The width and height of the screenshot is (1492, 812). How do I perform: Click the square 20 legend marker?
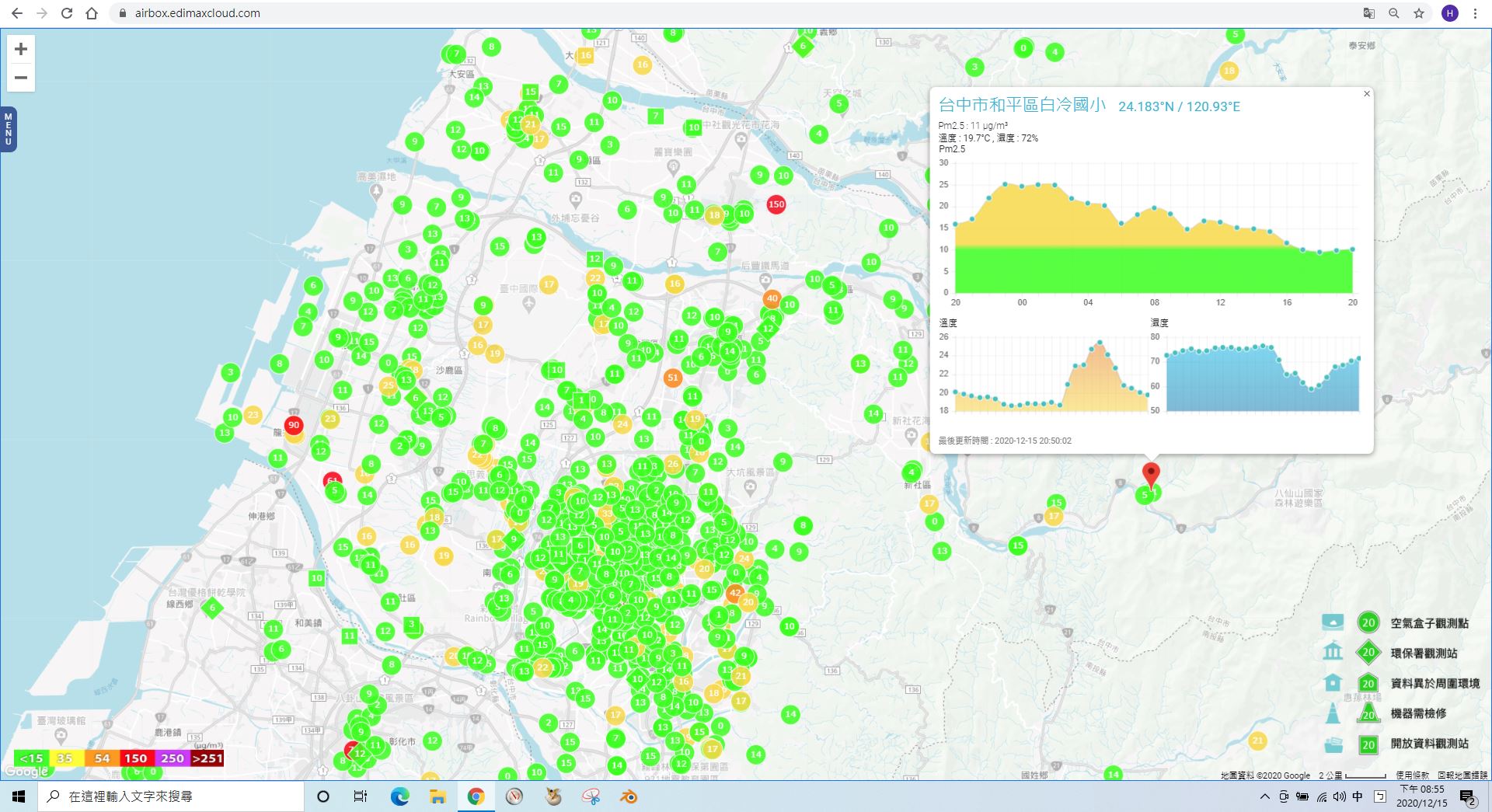point(1368,744)
